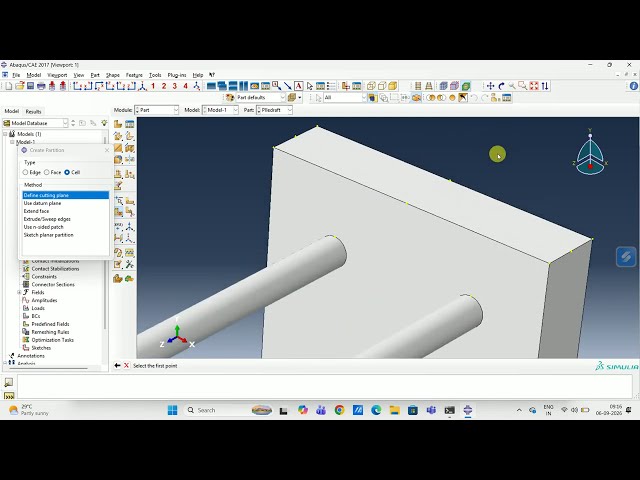
Task: Click the Loads tree item
Action: pos(38,308)
